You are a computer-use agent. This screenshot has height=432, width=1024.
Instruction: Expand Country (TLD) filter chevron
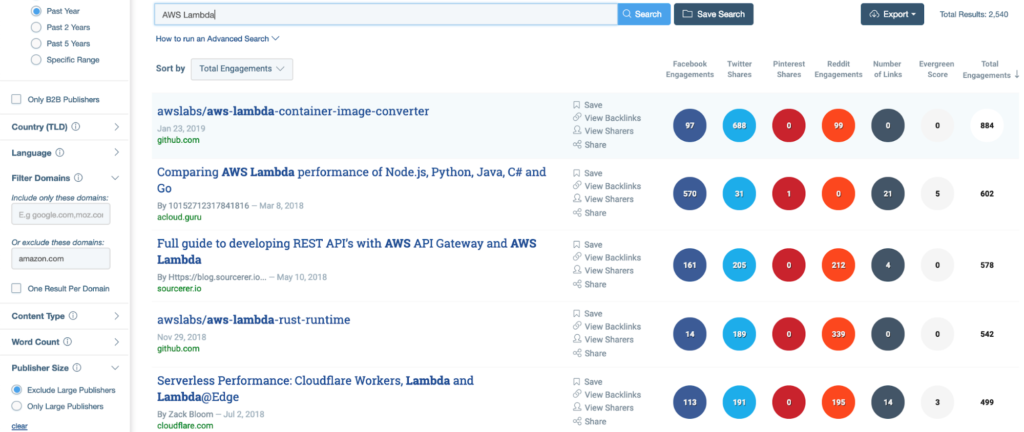pos(116,127)
